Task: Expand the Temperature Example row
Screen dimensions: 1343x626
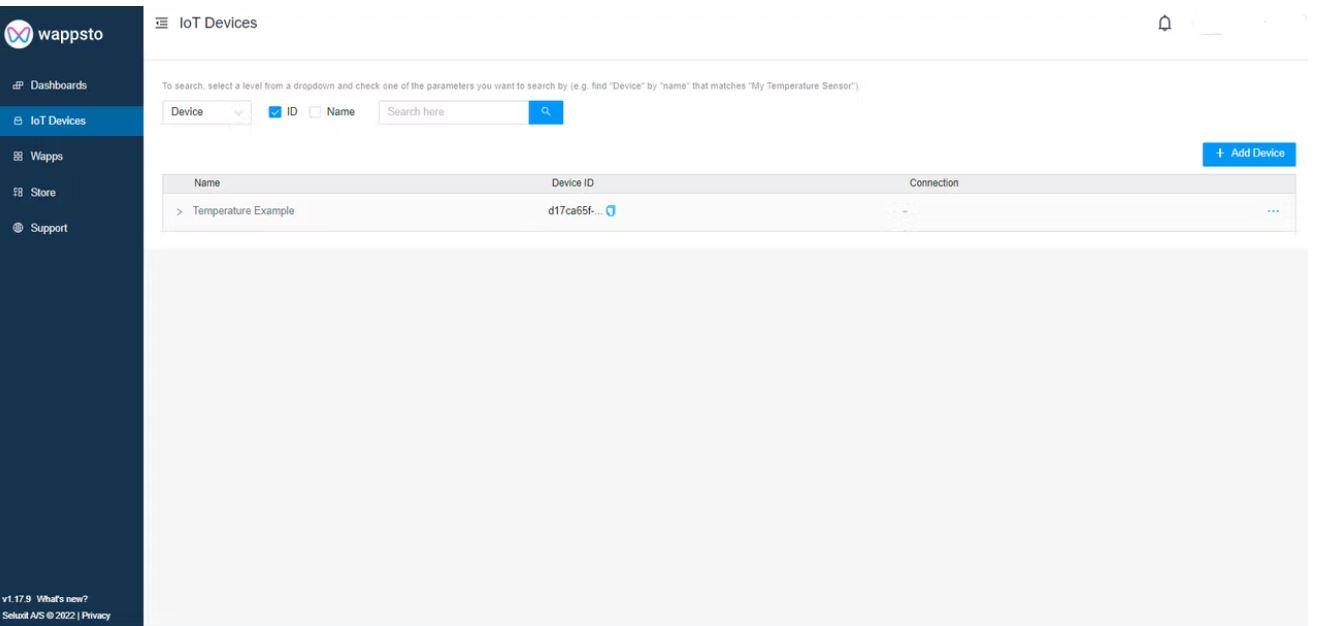Action: 180,211
